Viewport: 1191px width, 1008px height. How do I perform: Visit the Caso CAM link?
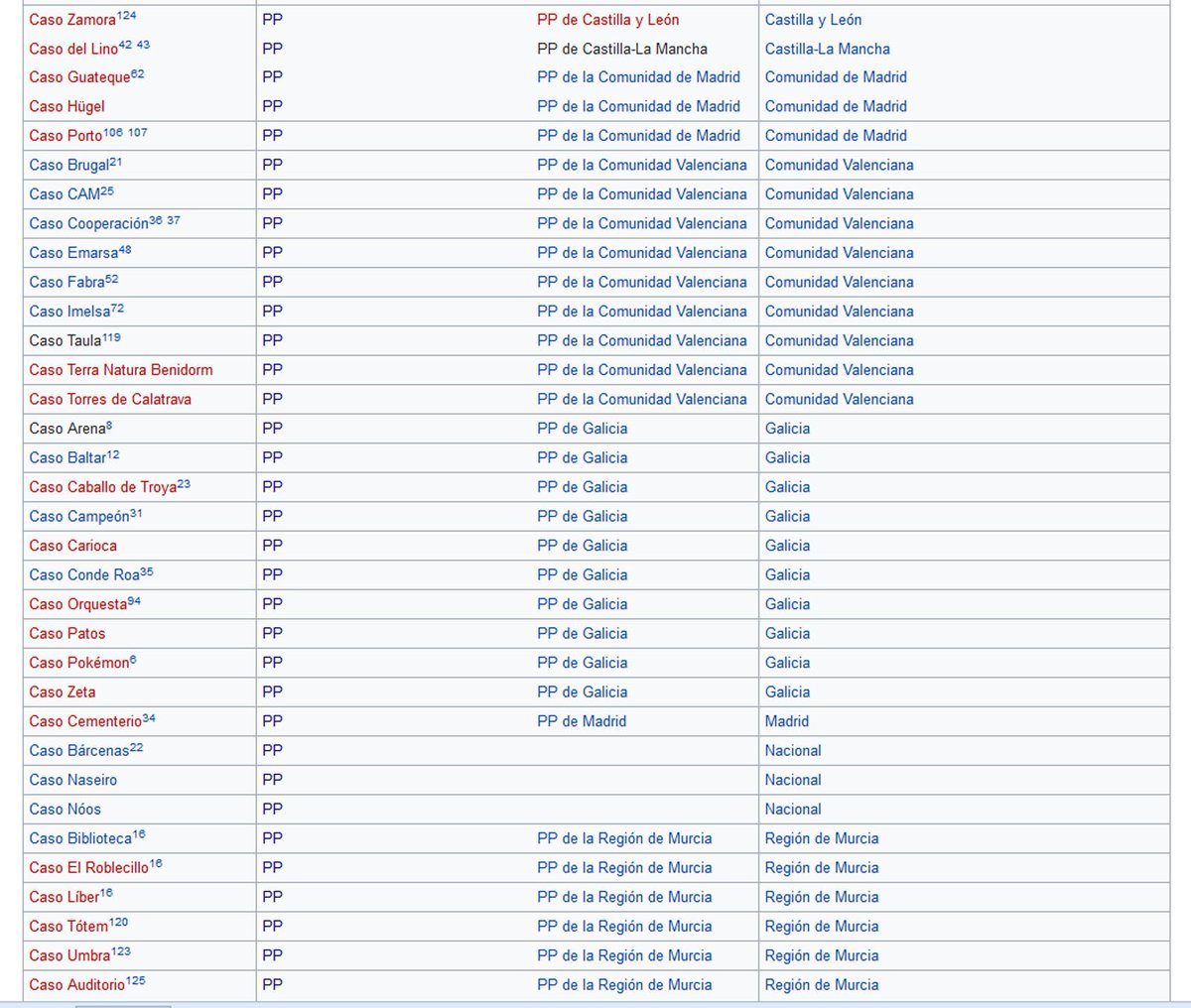click(65, 194)
